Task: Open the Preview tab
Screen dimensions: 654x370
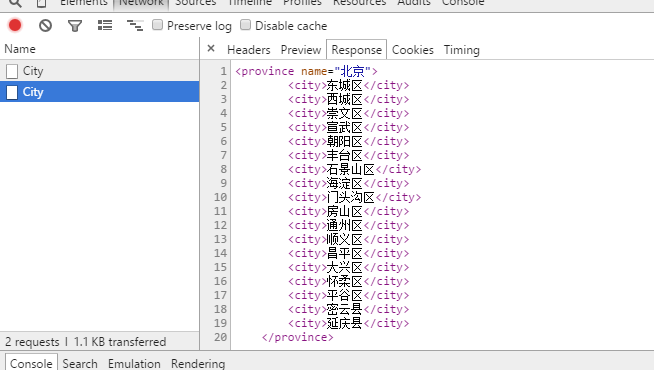Action: point(301,50)
